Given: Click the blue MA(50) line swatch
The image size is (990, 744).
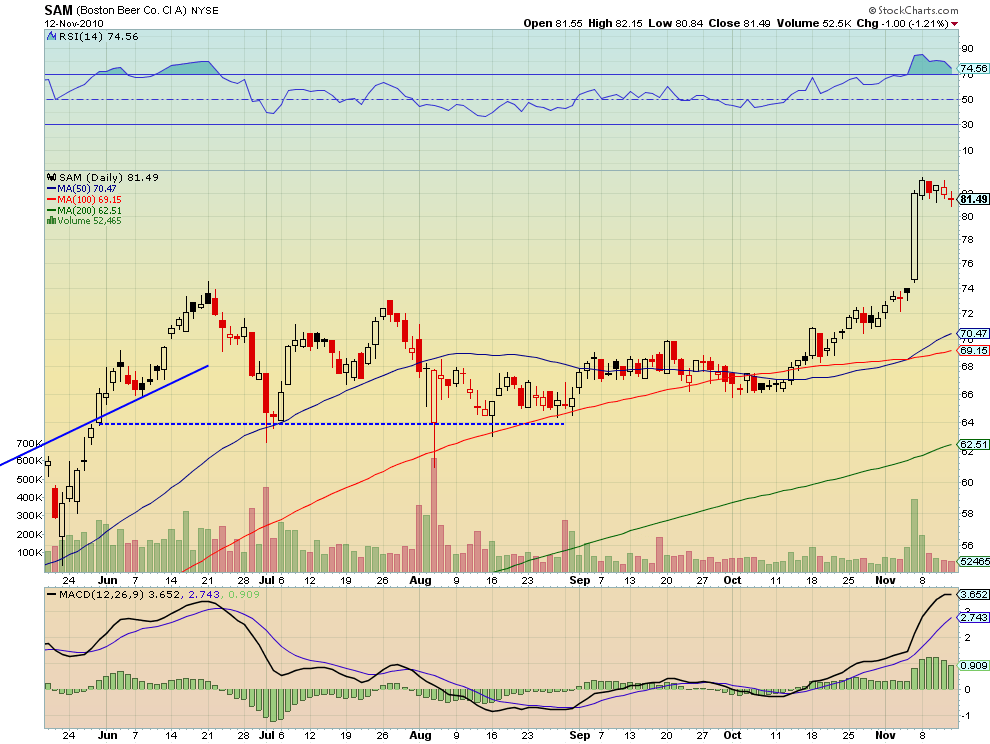Looking at the screenshot, I should click(x=52, y=188).
